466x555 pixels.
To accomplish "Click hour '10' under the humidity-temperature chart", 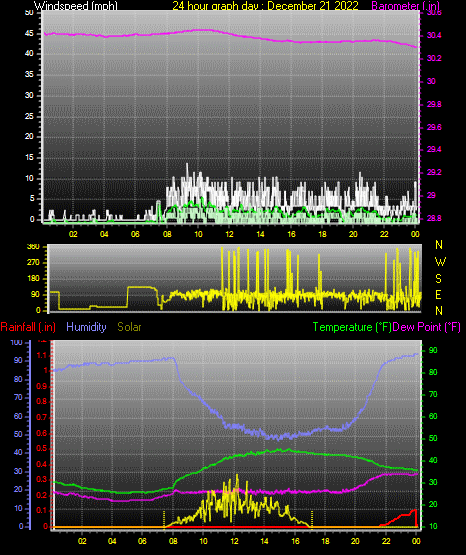I will [x=203, y=541].
